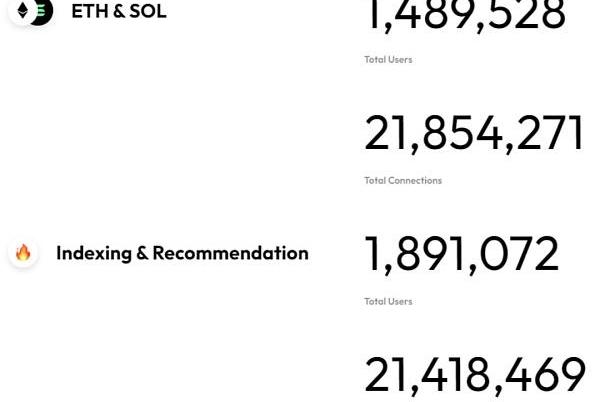Viewport: 600px width, 402px height.
Task: Click the Ethereum diamond logo icon
Action: pos(22,10)
